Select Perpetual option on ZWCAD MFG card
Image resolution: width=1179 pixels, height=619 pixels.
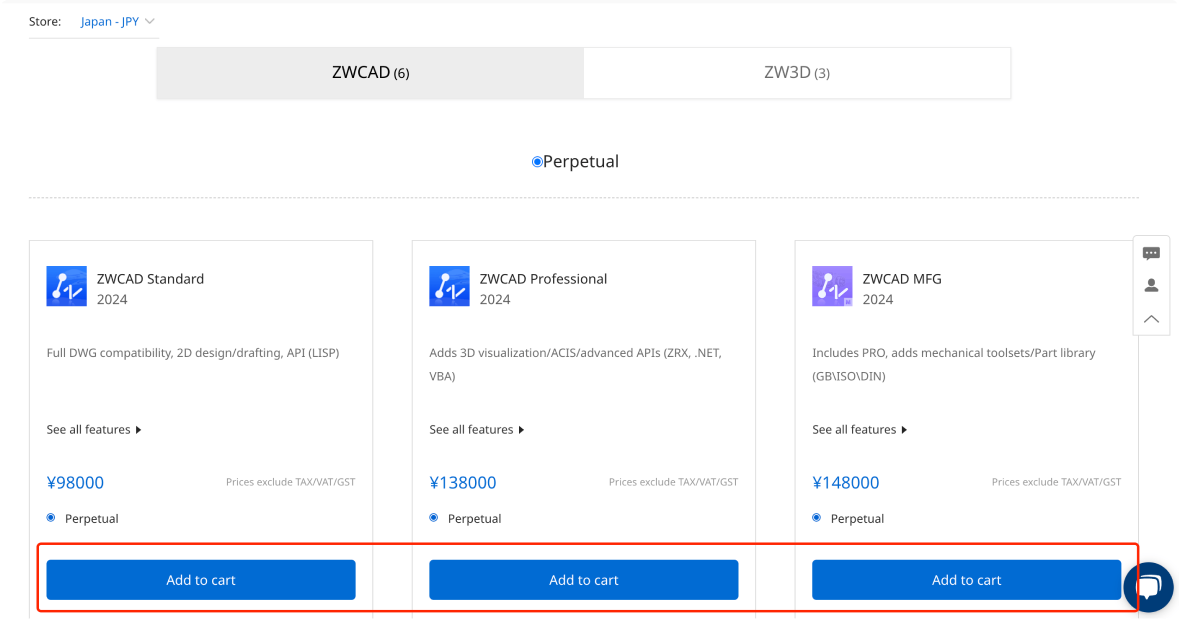(816, 518)
